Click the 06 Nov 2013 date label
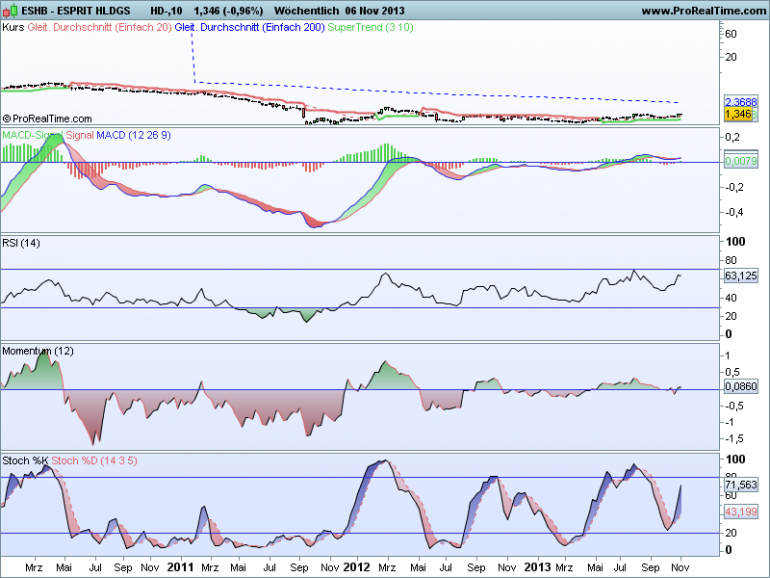This screenshot has width=770, height=578. [375, 11]
